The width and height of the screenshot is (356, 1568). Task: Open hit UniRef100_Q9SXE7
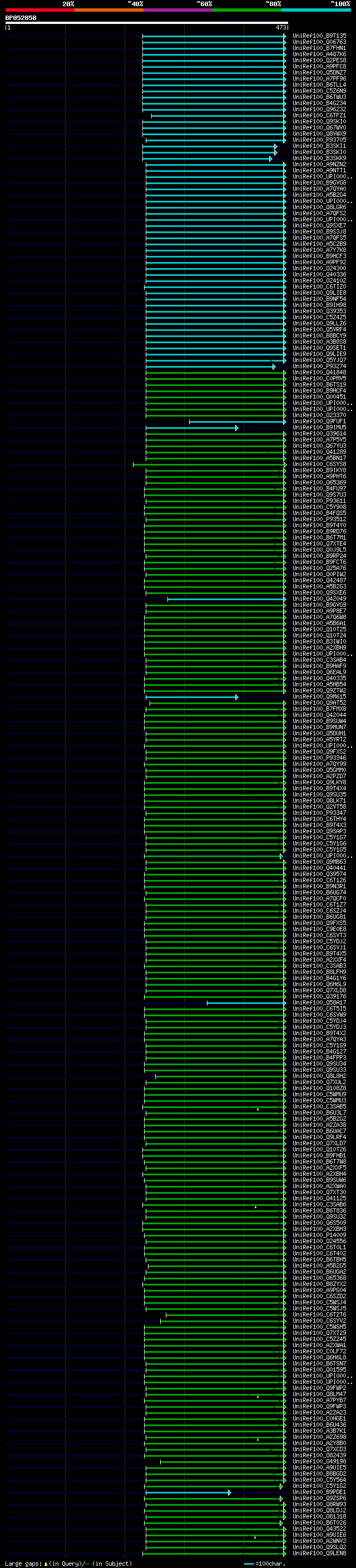(319, 225)
